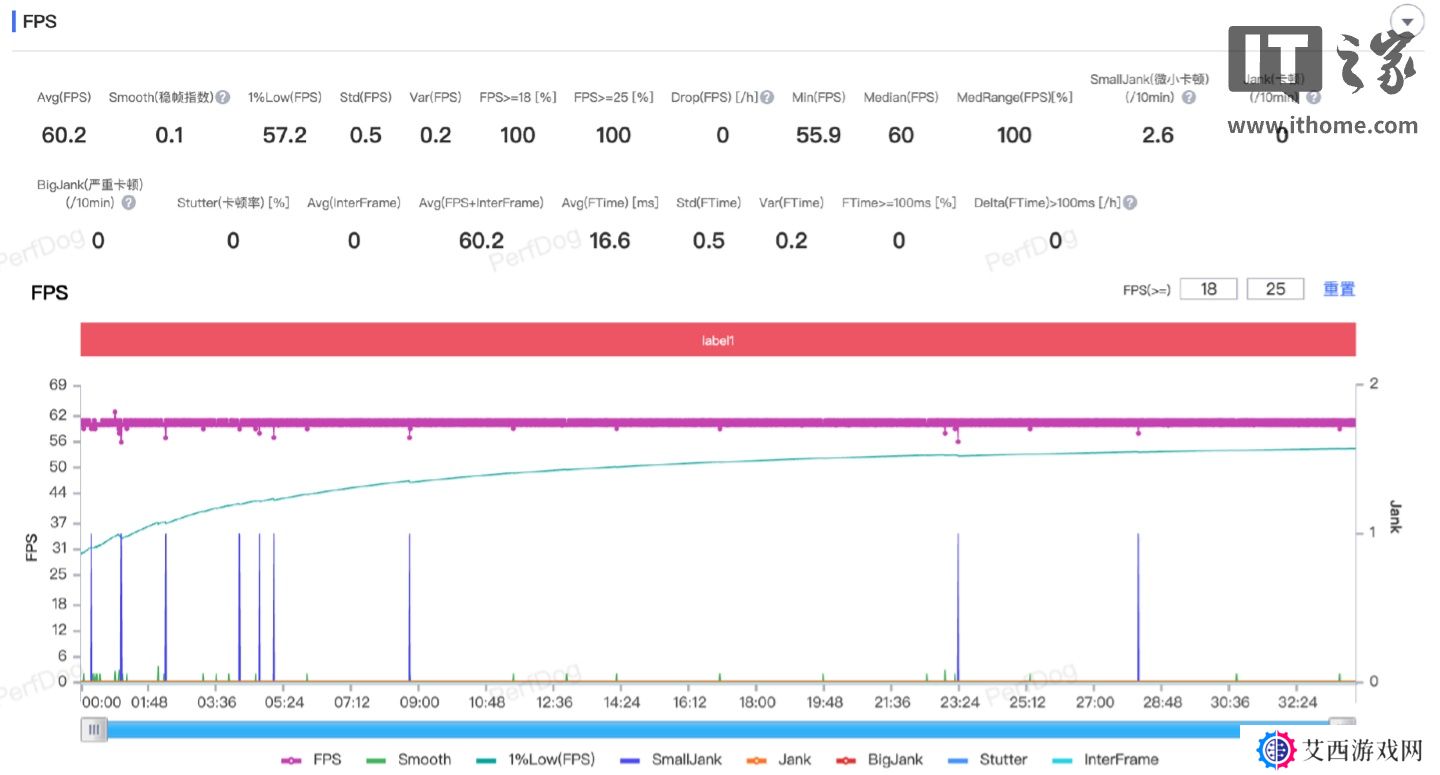
Task: Click the red label1 bar
Action: [x=718, y=340]
